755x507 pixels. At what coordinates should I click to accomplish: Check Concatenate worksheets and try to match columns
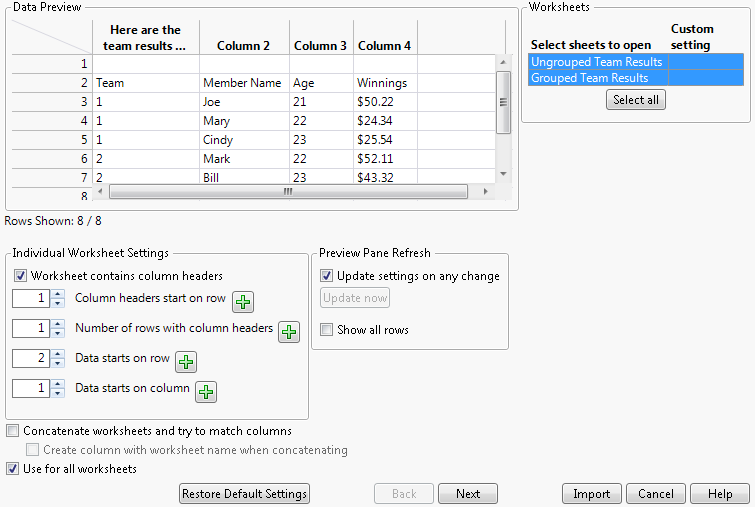point(13,431)
